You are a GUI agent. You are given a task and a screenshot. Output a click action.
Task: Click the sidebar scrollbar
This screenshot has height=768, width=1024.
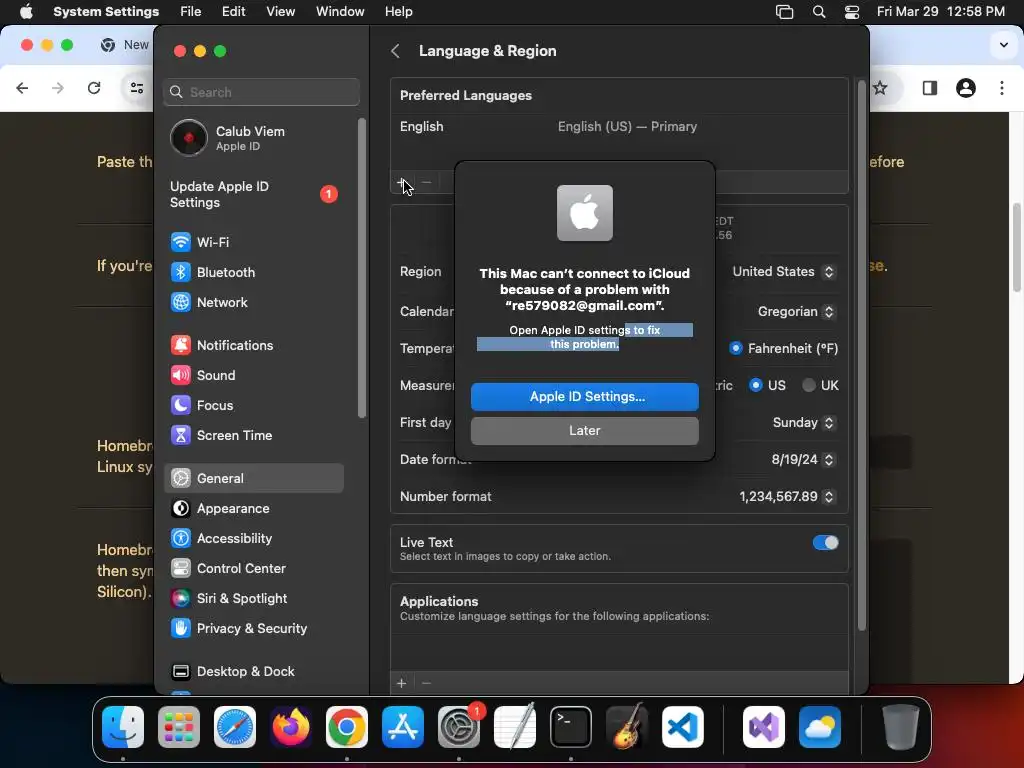coord(362,268)
